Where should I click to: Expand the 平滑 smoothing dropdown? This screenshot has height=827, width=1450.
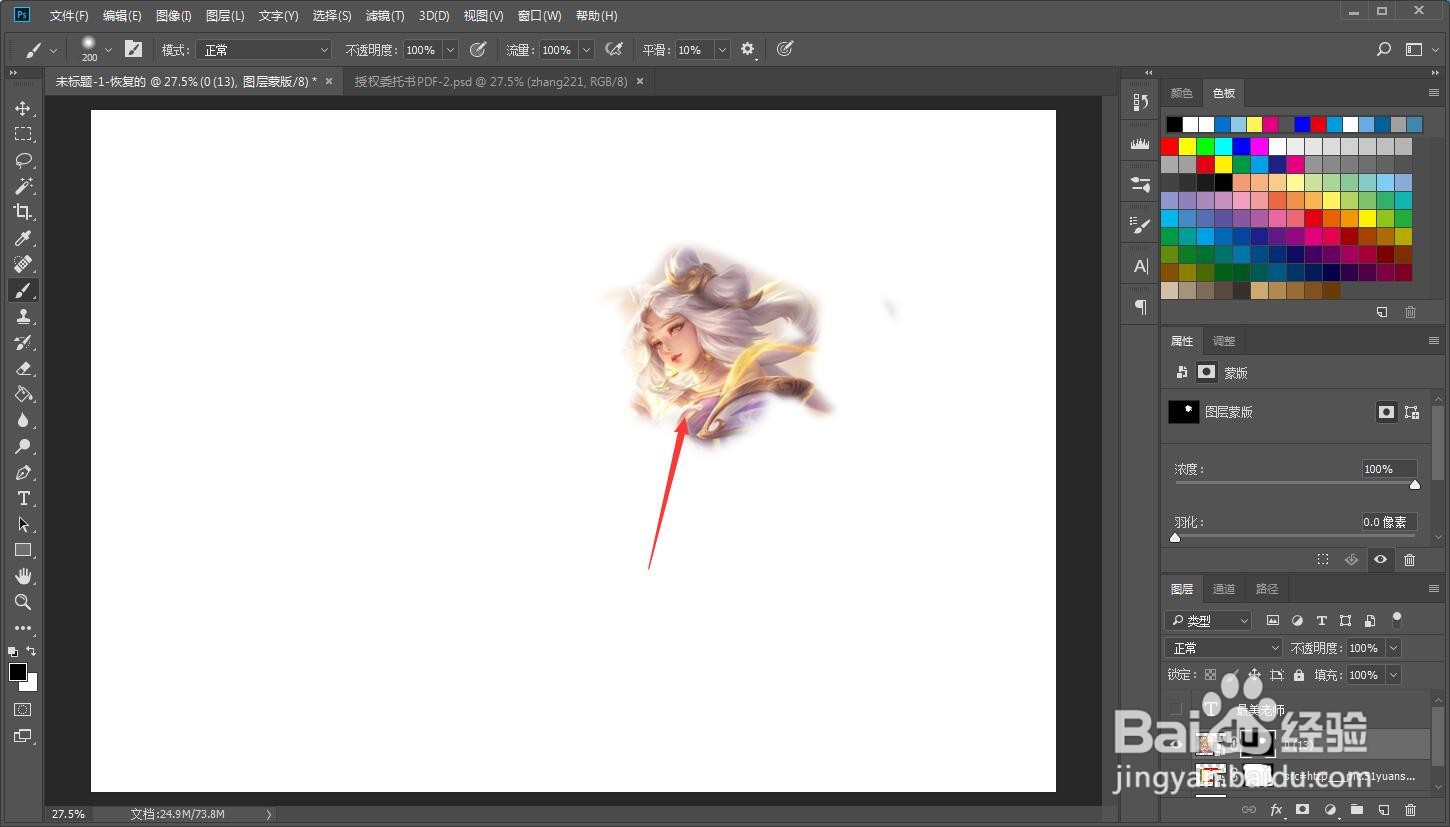click(x=722, y=50)
